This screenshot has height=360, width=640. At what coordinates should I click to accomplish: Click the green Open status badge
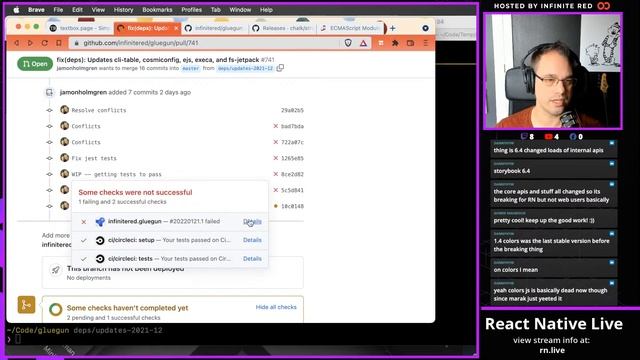click(x=35, y=64)
